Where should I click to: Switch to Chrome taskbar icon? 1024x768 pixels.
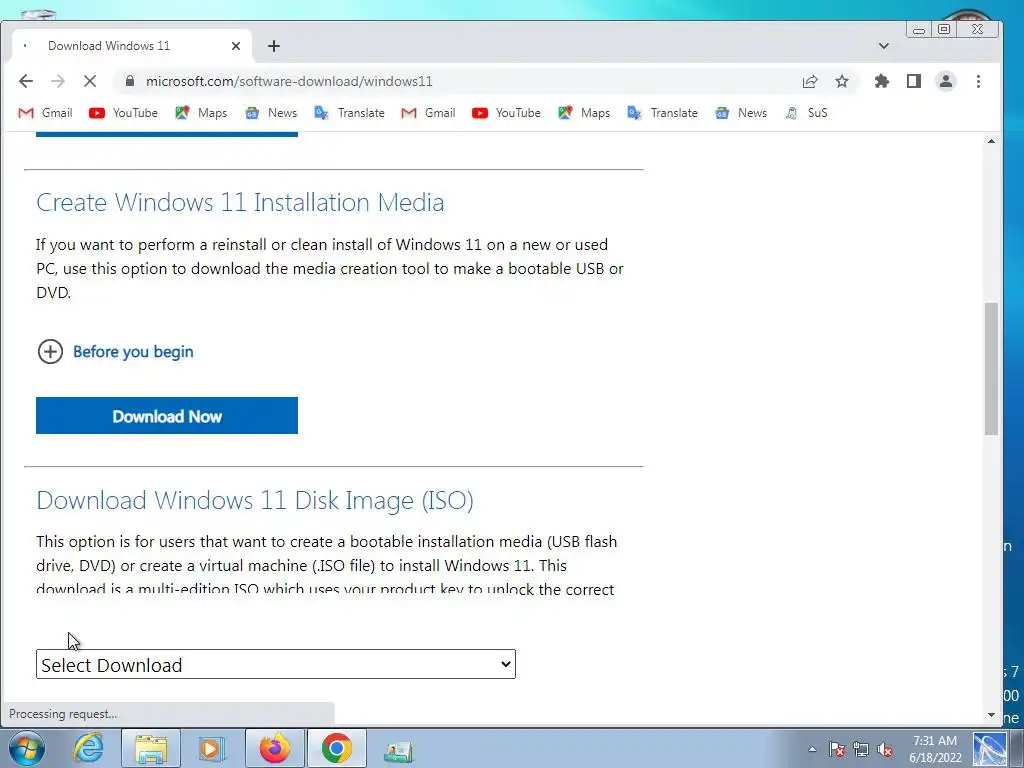[x=337, y=748]
